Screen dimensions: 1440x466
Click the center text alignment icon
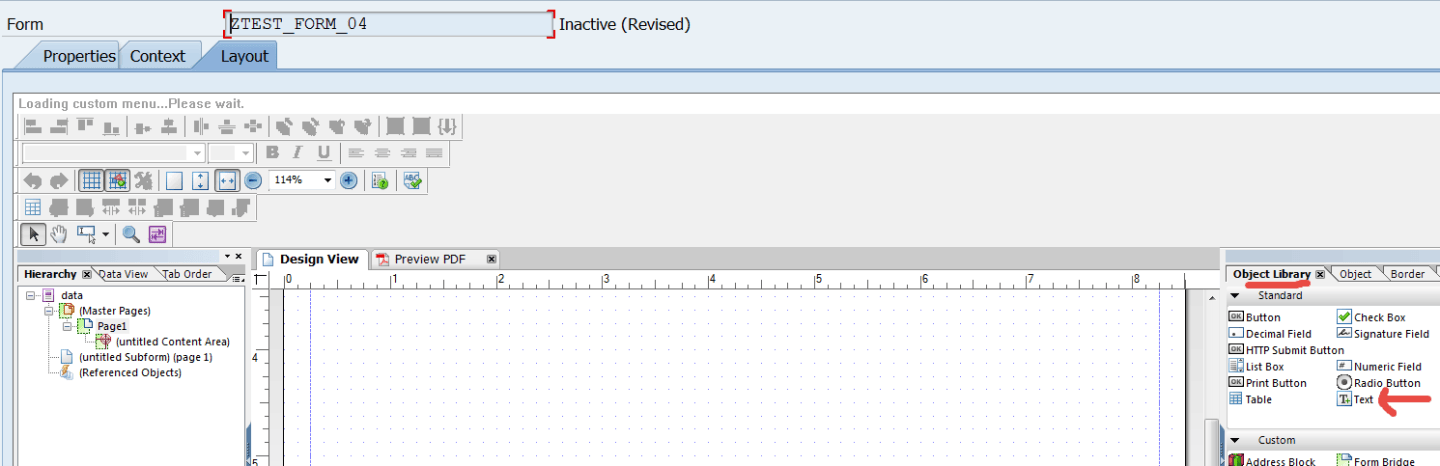tap(382, 153)
